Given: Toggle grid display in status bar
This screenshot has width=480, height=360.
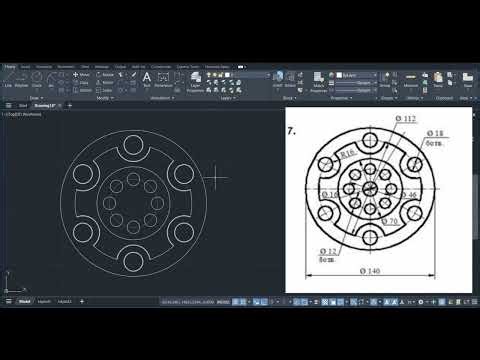Looking at the screenshot, I should click(x=236, y=302).
